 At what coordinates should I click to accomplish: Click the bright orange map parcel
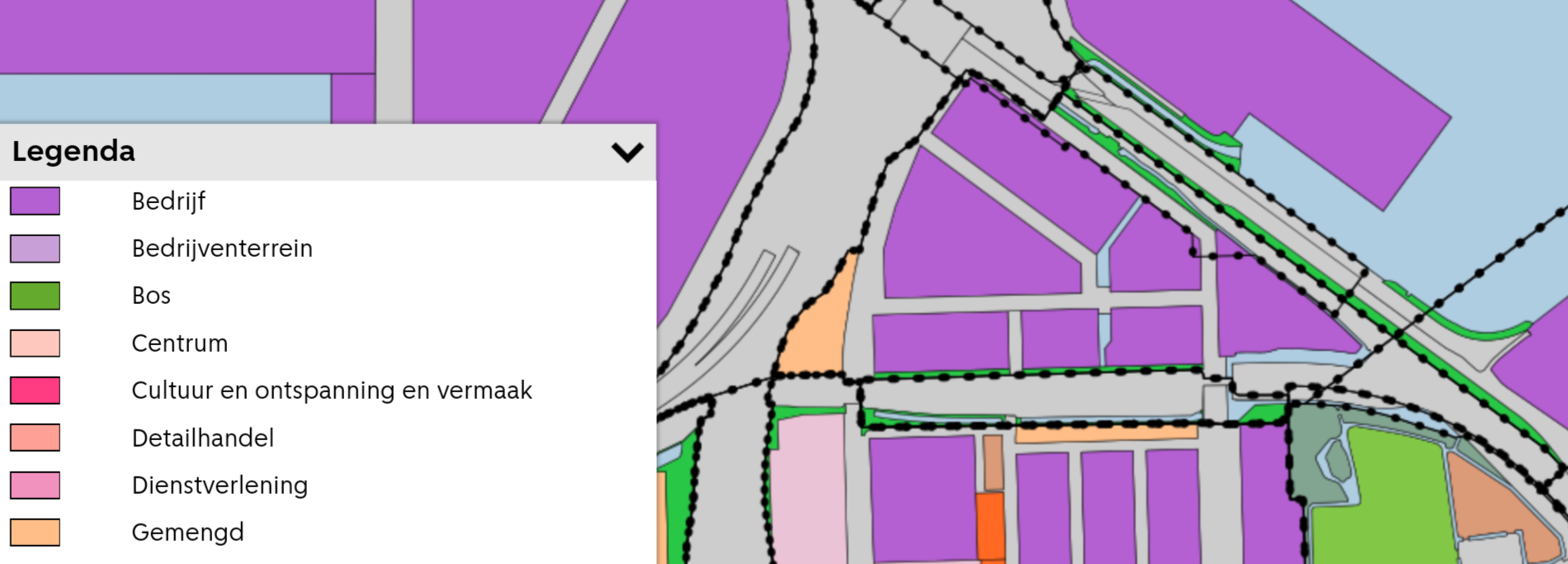(x=990, y=527)
